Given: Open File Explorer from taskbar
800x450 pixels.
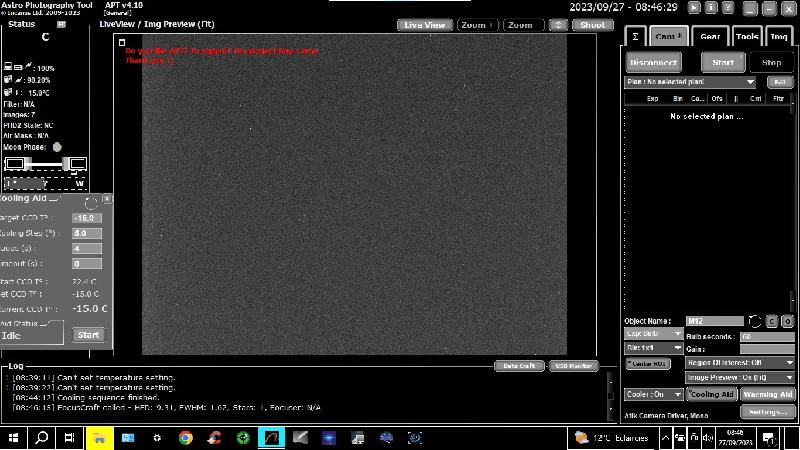Looking at the screenshot, I should point(99,438).
